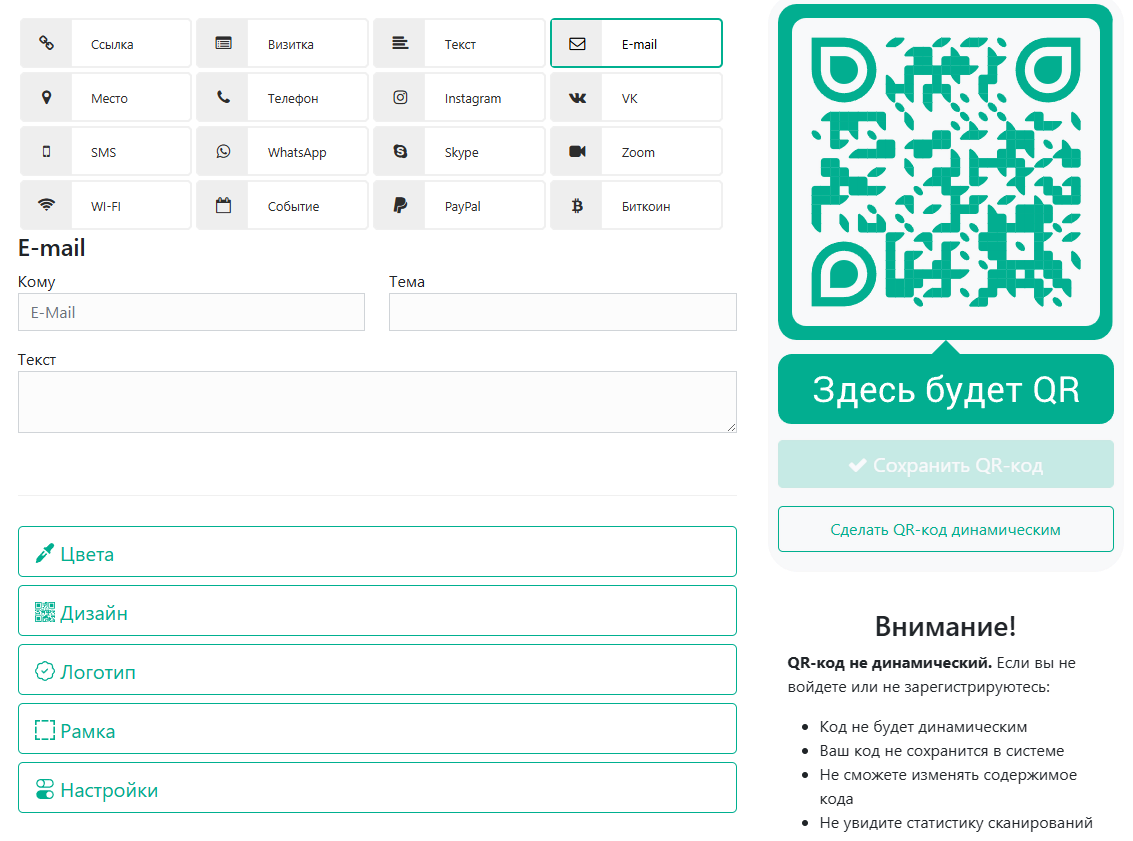
Task: Click the WhatsApp logo icon
Action: [x=223, y=151]
